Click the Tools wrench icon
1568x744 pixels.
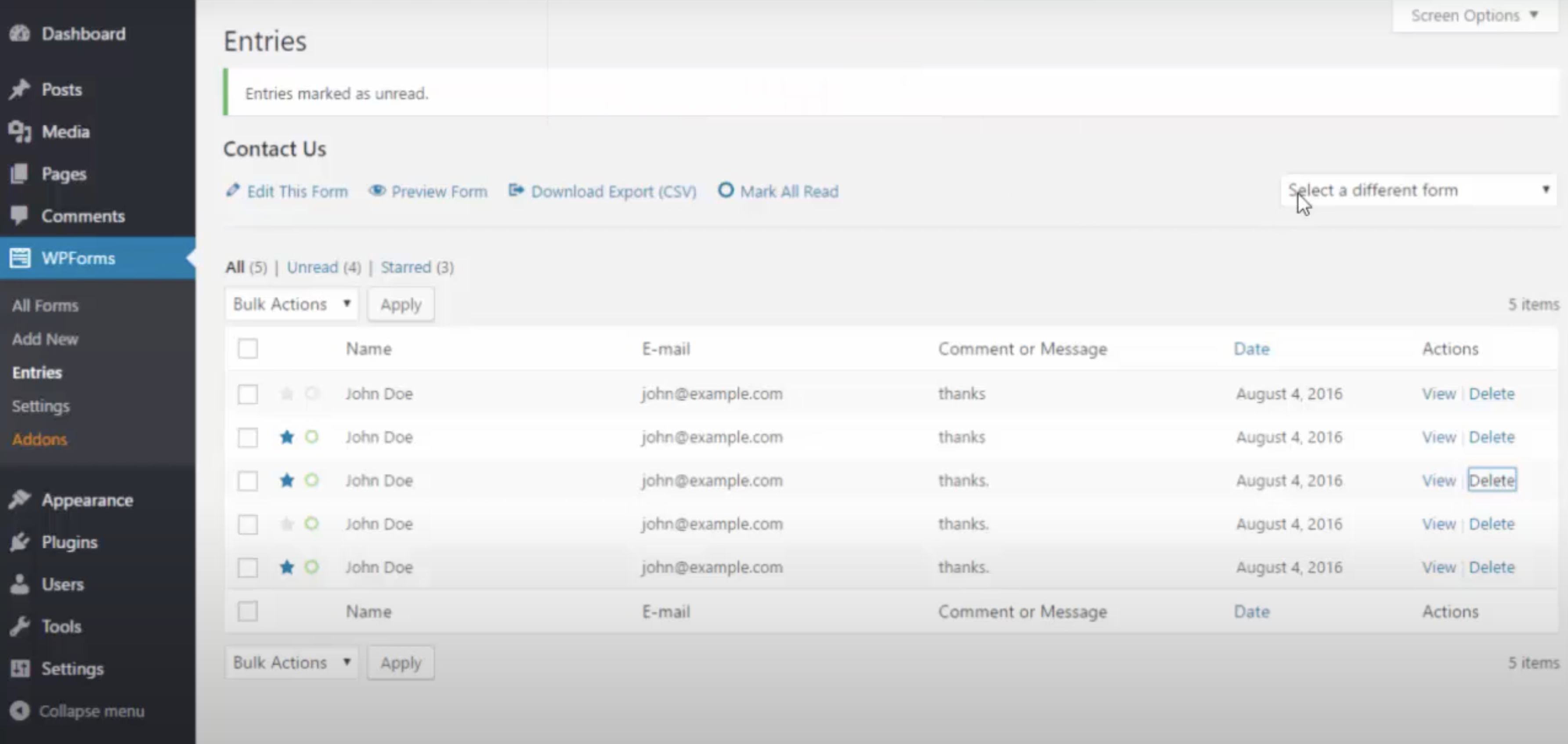(19, 626)
